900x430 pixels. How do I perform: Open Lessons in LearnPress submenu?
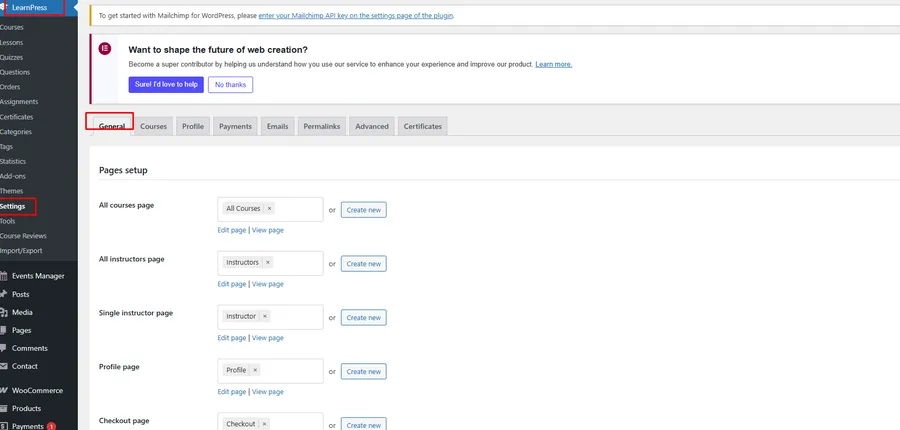[11, 42]
